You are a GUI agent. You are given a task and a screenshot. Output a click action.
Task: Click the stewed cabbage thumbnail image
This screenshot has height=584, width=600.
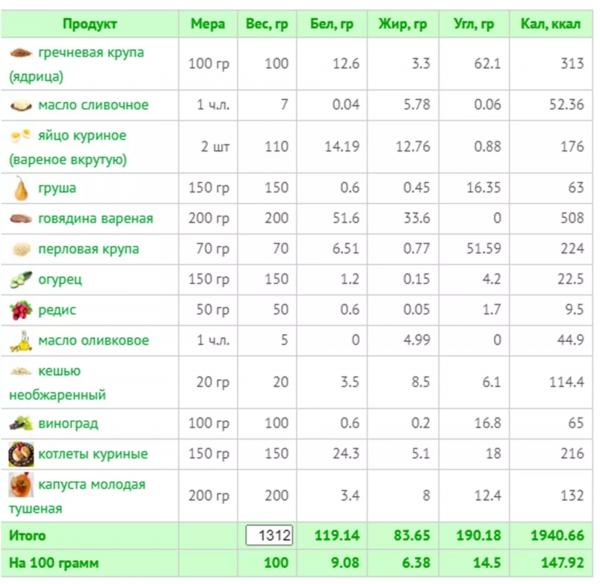click(x=21, y=484)
